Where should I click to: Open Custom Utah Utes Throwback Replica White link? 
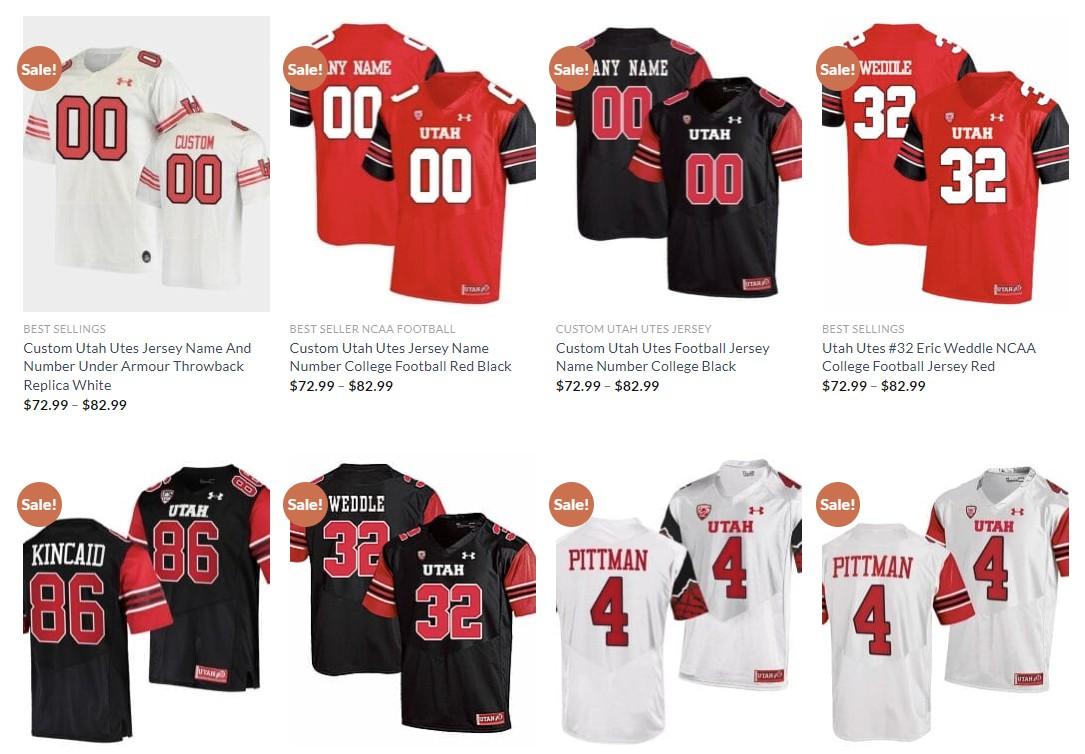coord(137,367)
